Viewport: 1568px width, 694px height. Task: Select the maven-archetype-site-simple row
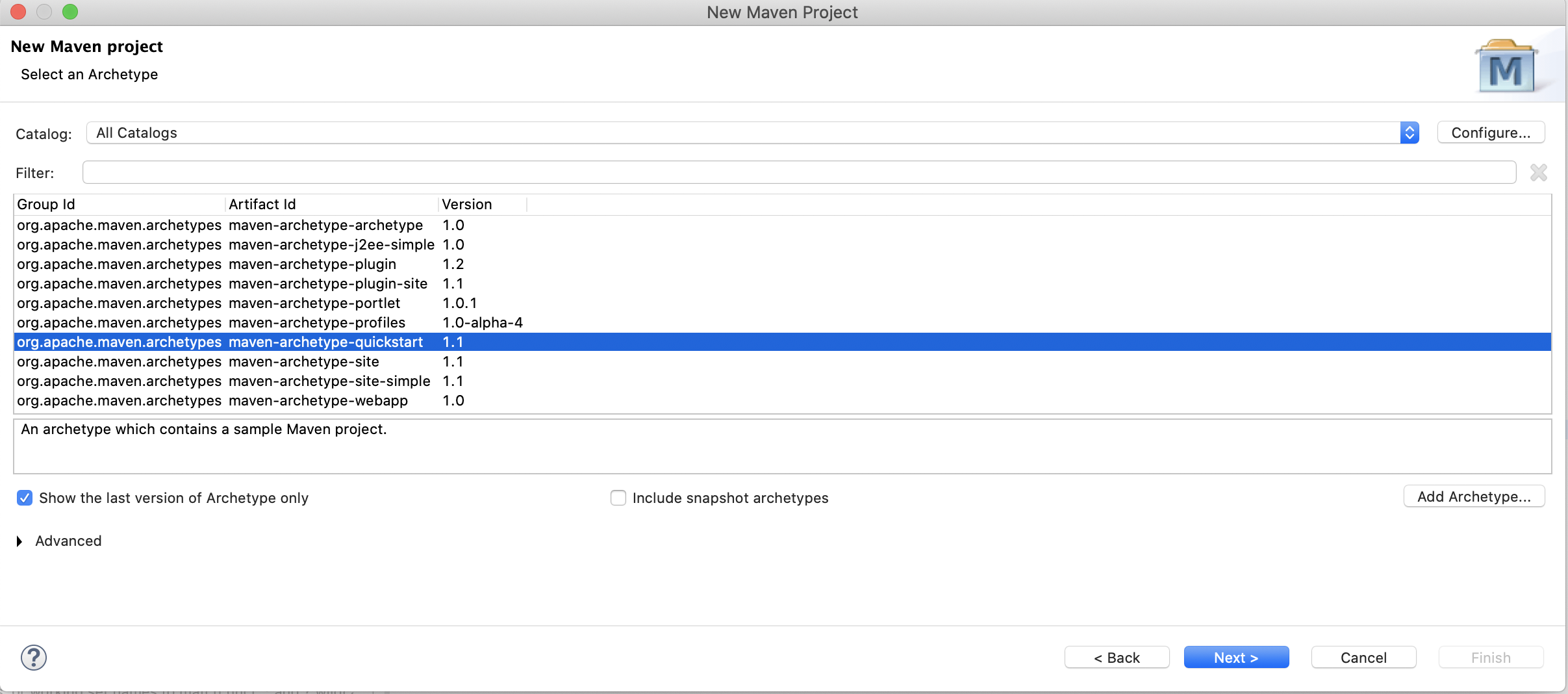tap(782, 381)
